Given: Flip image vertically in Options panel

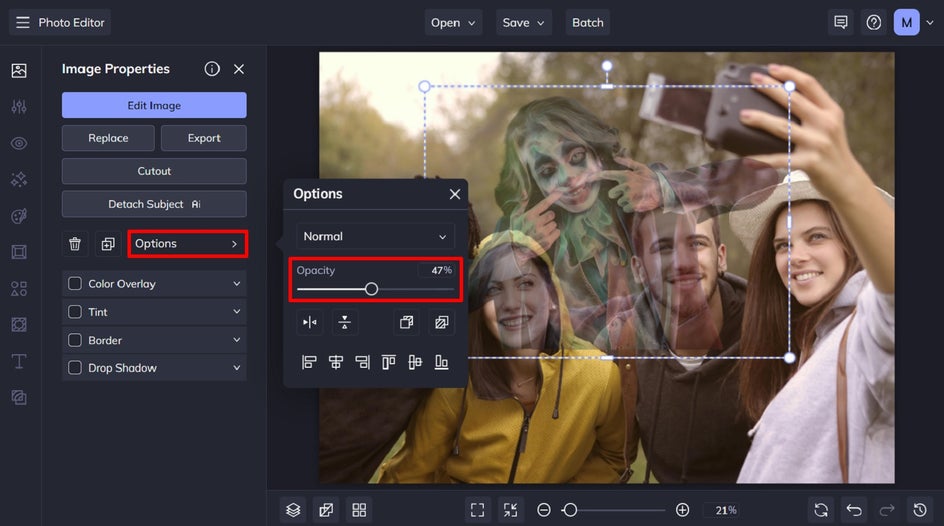Looking at the screenshot, I should pyautogui.click(x=344, y=322).
